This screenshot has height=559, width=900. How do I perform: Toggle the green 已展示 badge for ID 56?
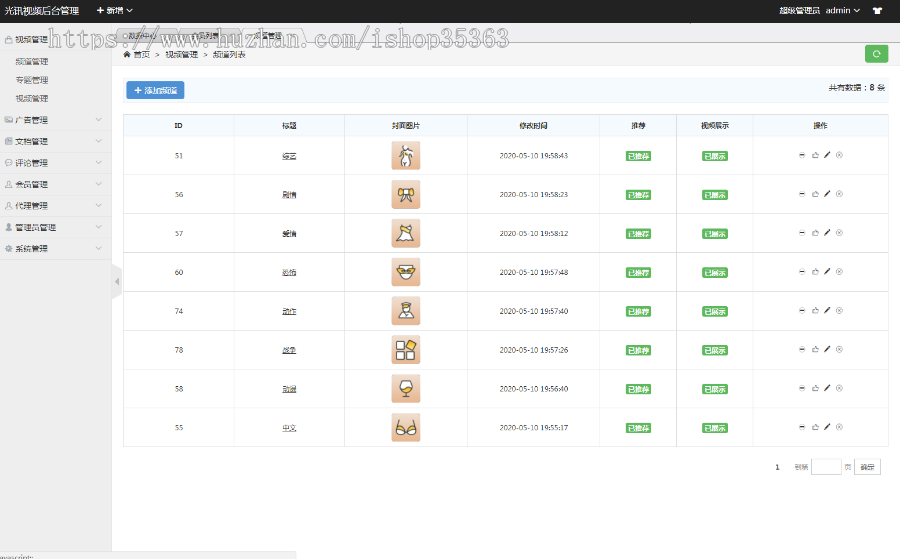(714, 195)
